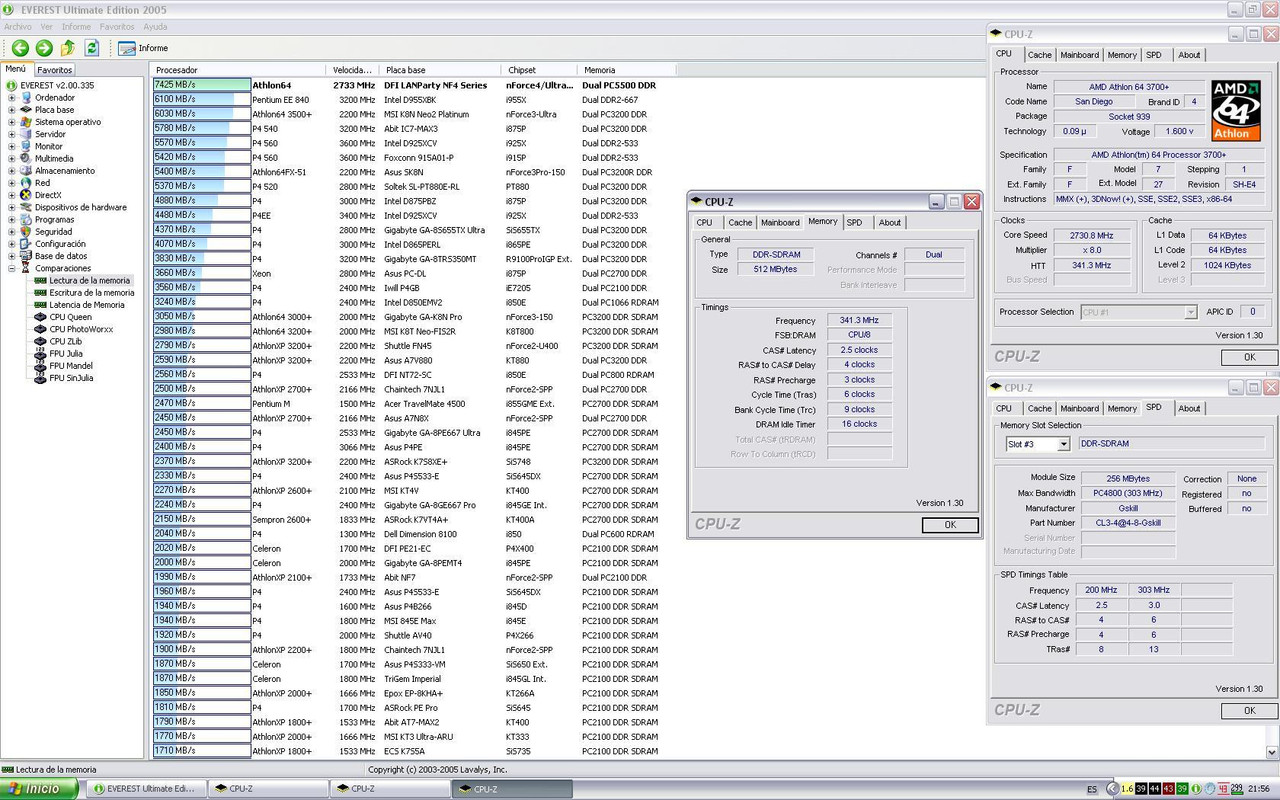Expand the Sistema operativo node

click(12, 122)
